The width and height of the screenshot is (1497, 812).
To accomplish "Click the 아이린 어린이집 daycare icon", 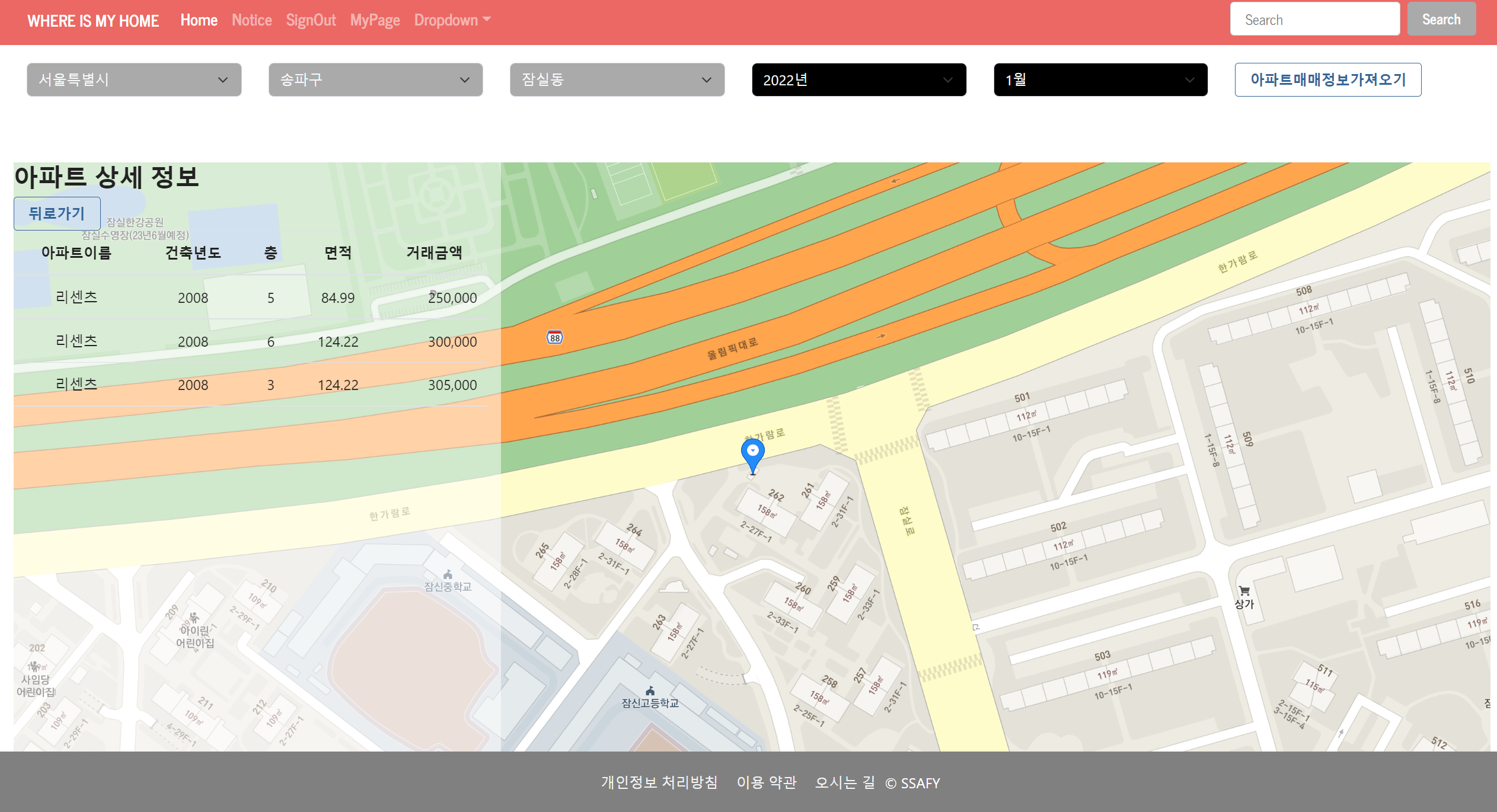I will point(194,618).
